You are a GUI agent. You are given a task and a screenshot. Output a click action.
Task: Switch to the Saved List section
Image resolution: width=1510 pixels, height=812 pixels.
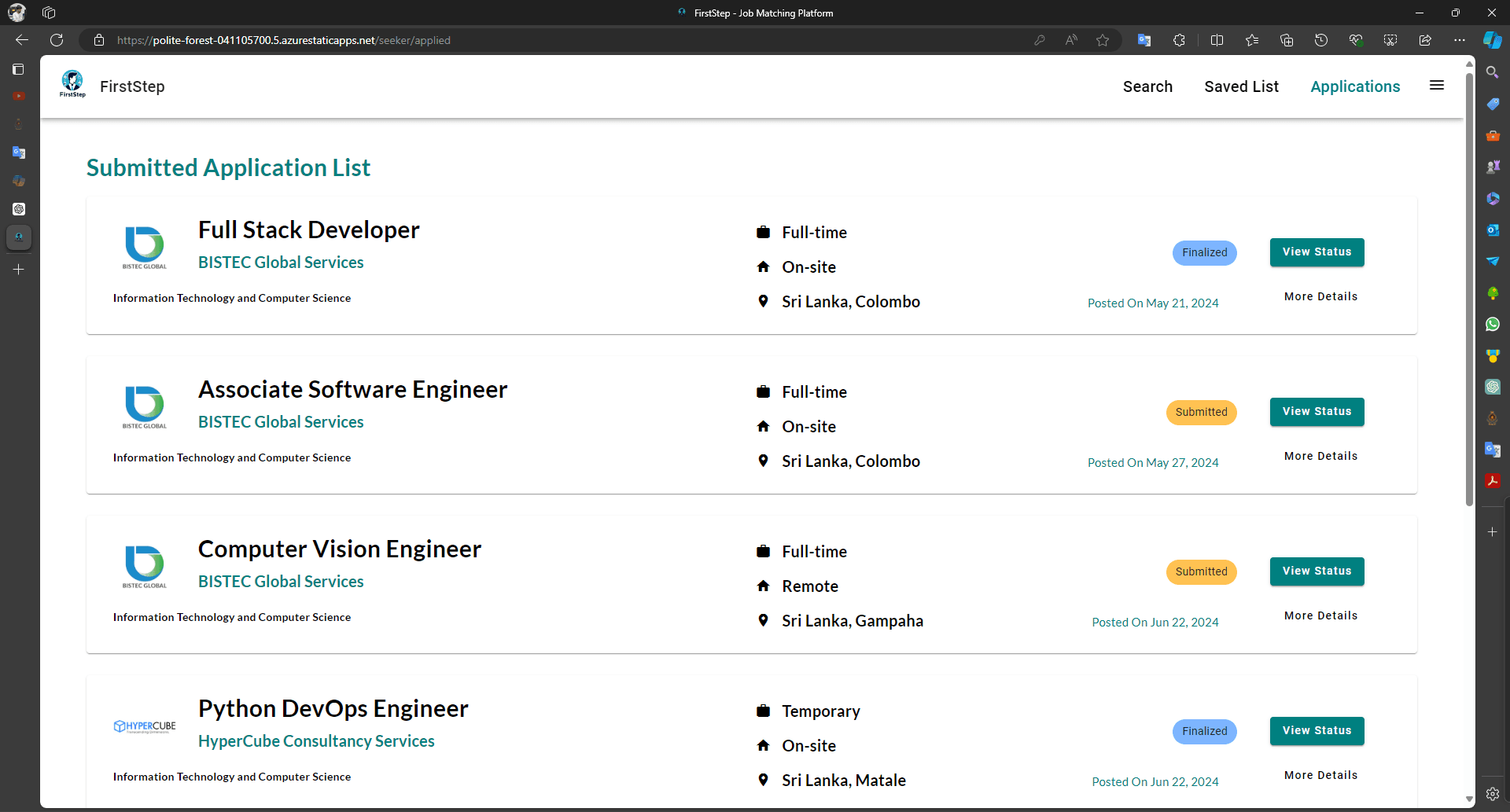click(1242, 86)
